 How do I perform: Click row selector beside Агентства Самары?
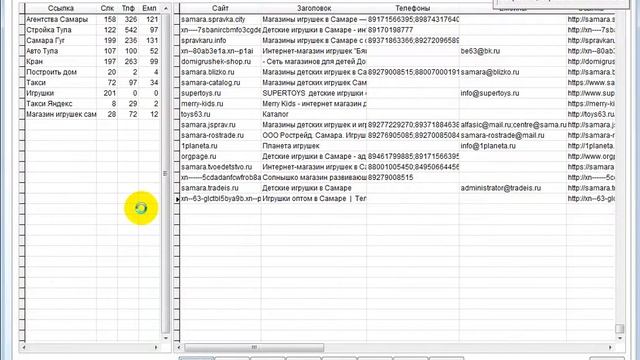[x=22, y=19]
